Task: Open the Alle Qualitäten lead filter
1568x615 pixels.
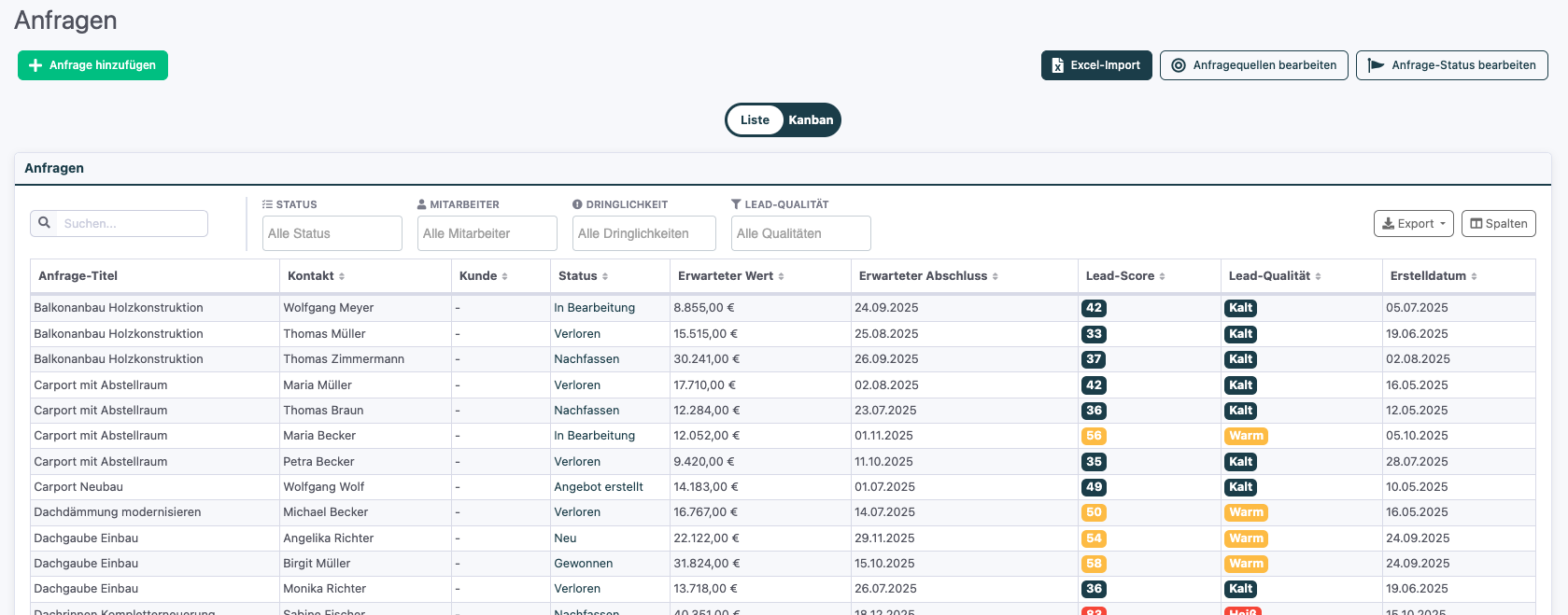Action: tap(801, 233)
